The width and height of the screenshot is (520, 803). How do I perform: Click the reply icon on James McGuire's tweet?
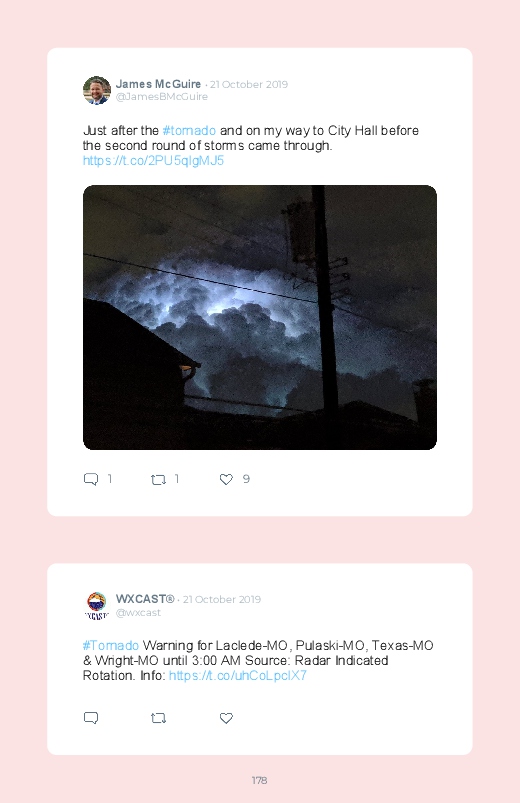(91, 479)
